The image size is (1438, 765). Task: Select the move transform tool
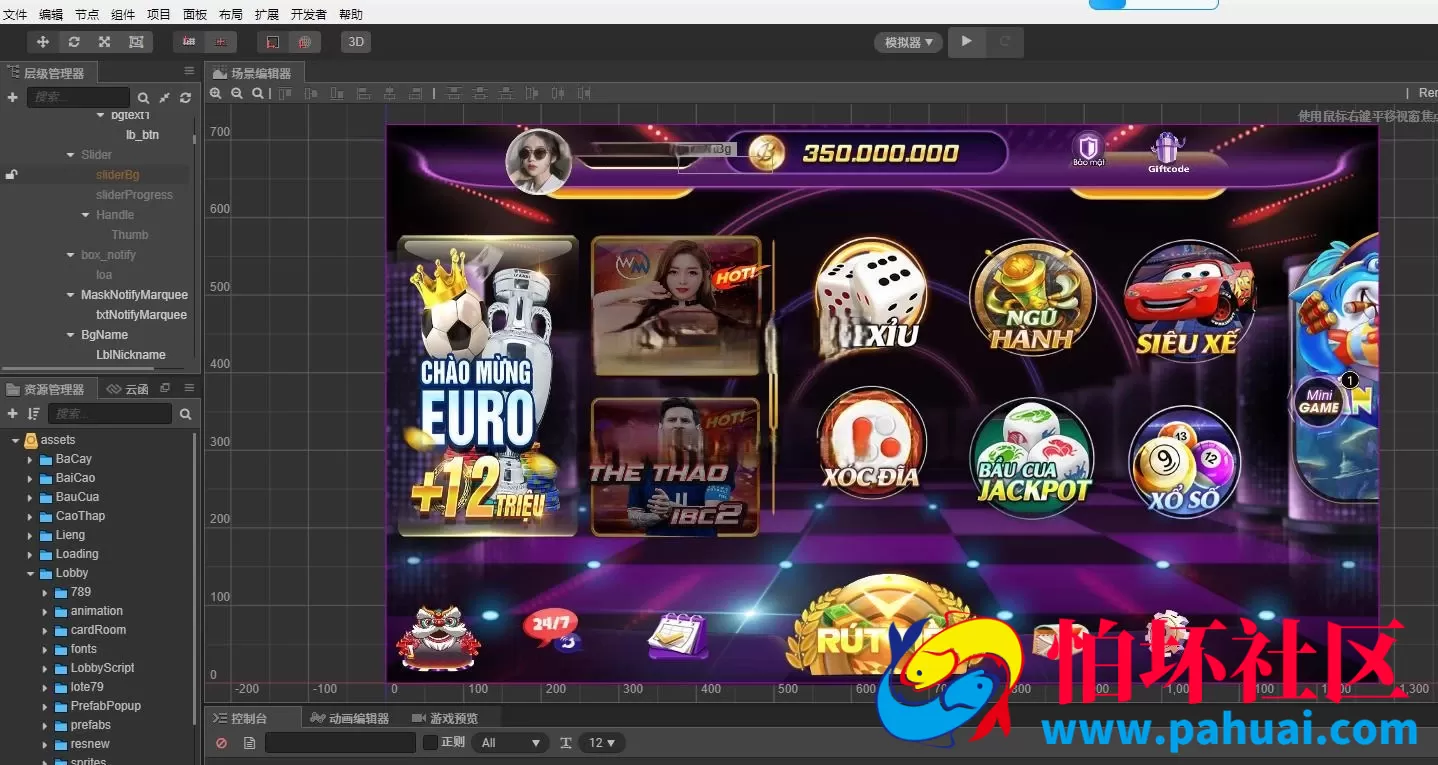[42, 42]
